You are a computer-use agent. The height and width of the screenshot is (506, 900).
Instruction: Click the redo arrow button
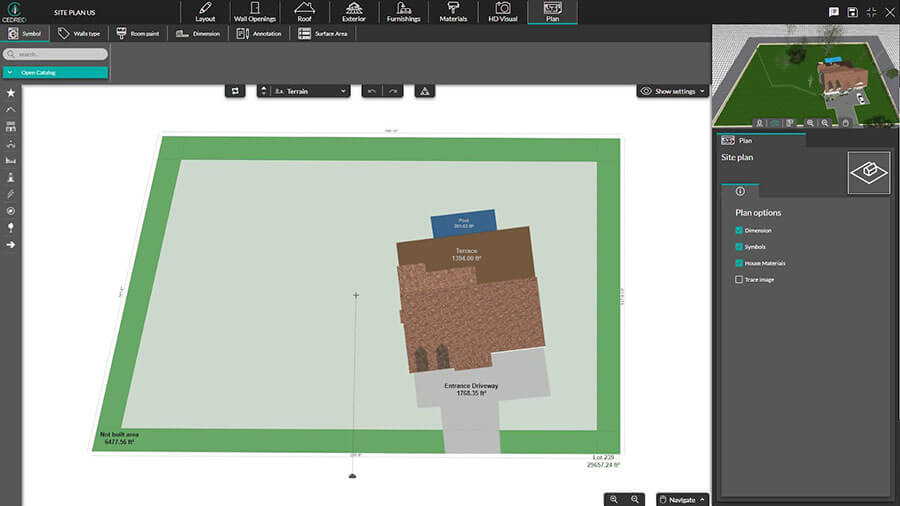(x=394, y=91)
